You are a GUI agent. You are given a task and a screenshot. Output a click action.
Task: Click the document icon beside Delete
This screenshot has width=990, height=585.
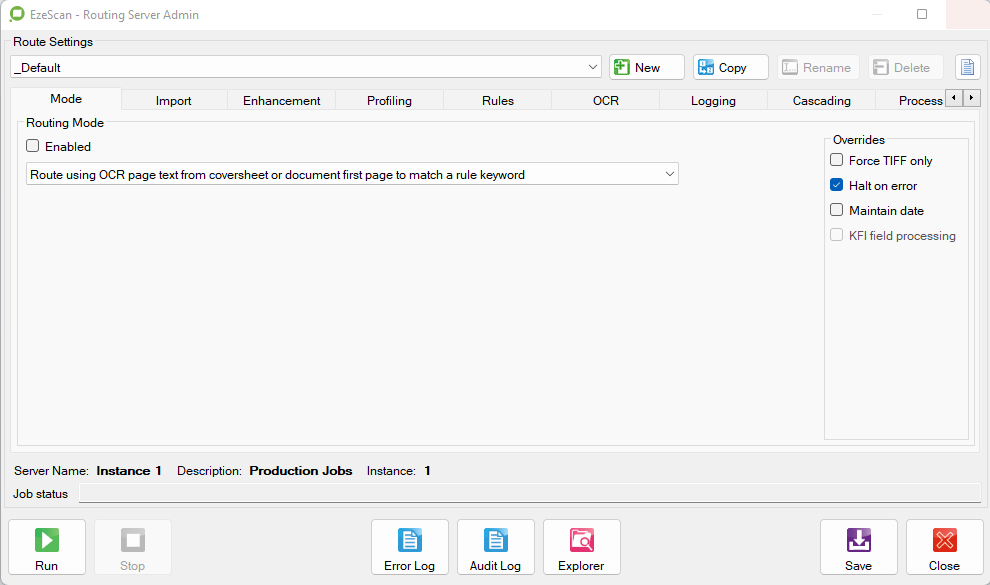[967, 68]
